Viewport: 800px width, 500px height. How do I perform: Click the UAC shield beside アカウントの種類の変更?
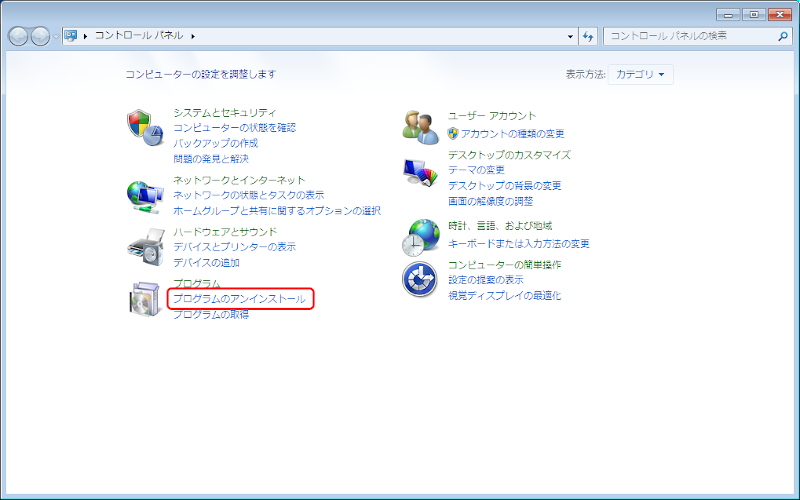pos(453,134)
